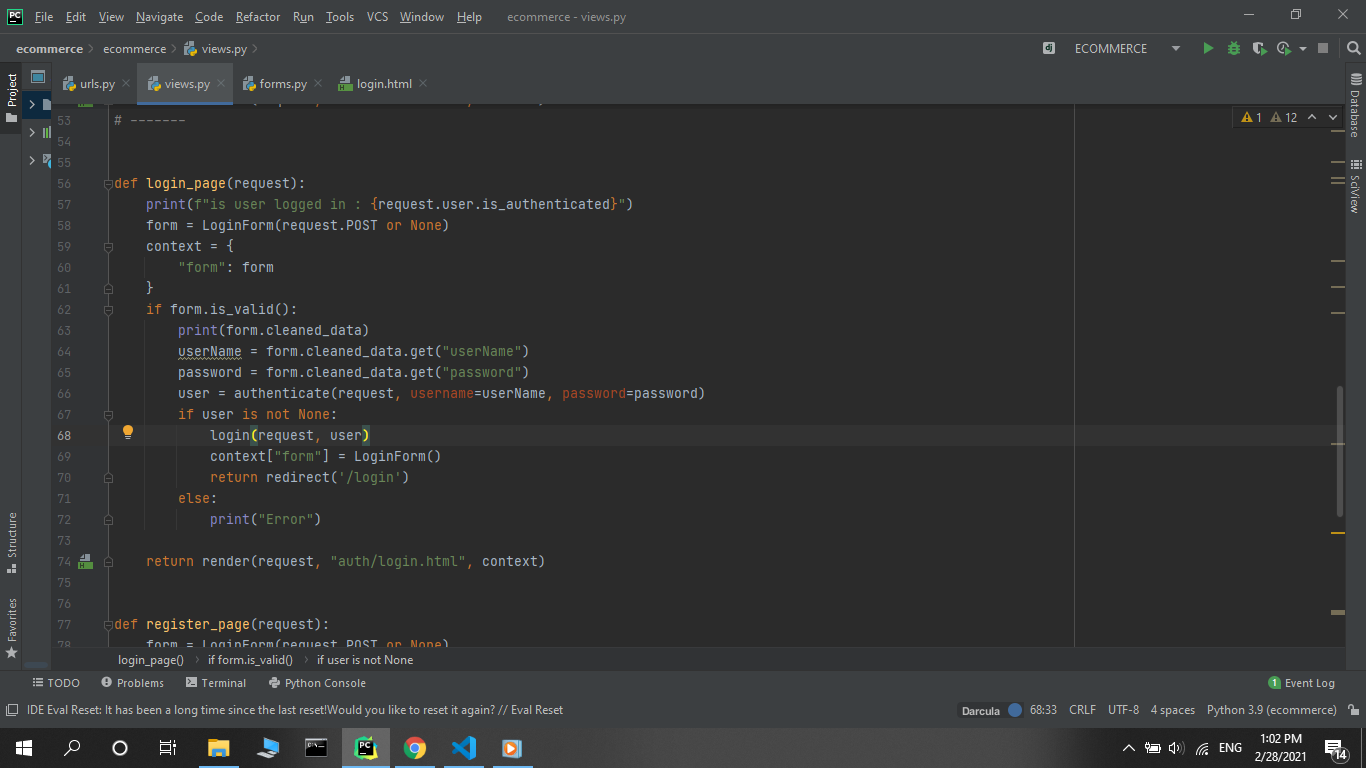The image size is (1366, 768).
Task: Run the ECOMMERCE configuration with green play button
Action: pyautogui.click(x=1208, y=48)
